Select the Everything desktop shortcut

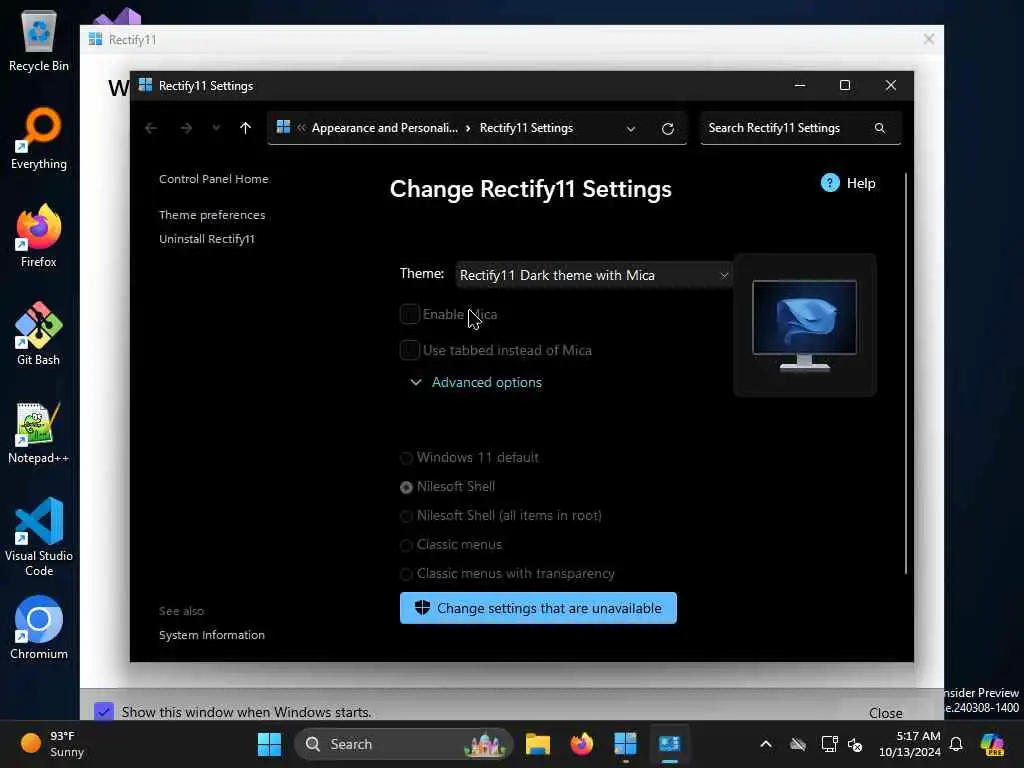point(39,138)
